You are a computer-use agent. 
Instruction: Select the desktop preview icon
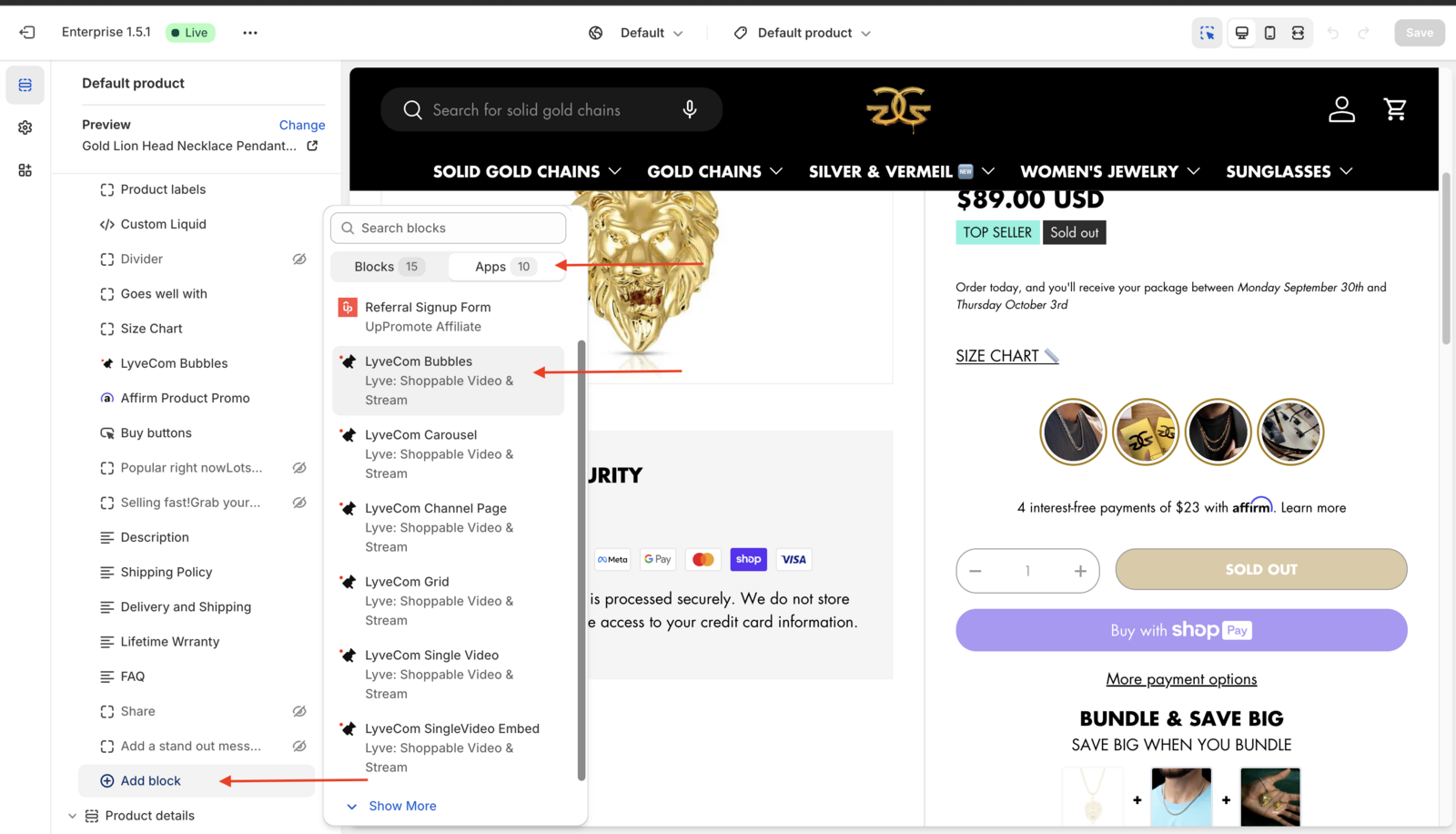(1241, 33)
